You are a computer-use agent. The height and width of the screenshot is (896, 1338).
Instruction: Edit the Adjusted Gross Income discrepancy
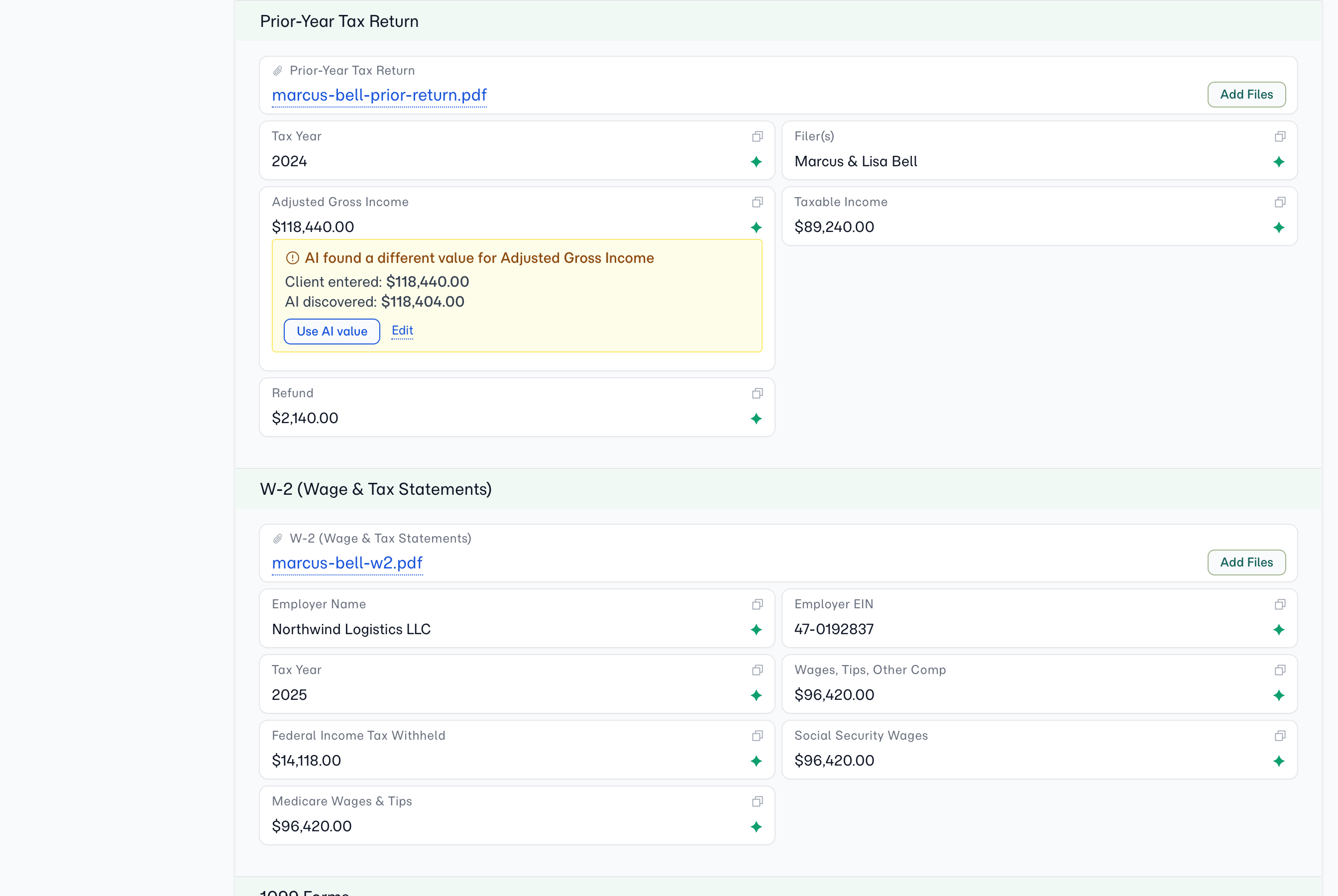(402, 331)
